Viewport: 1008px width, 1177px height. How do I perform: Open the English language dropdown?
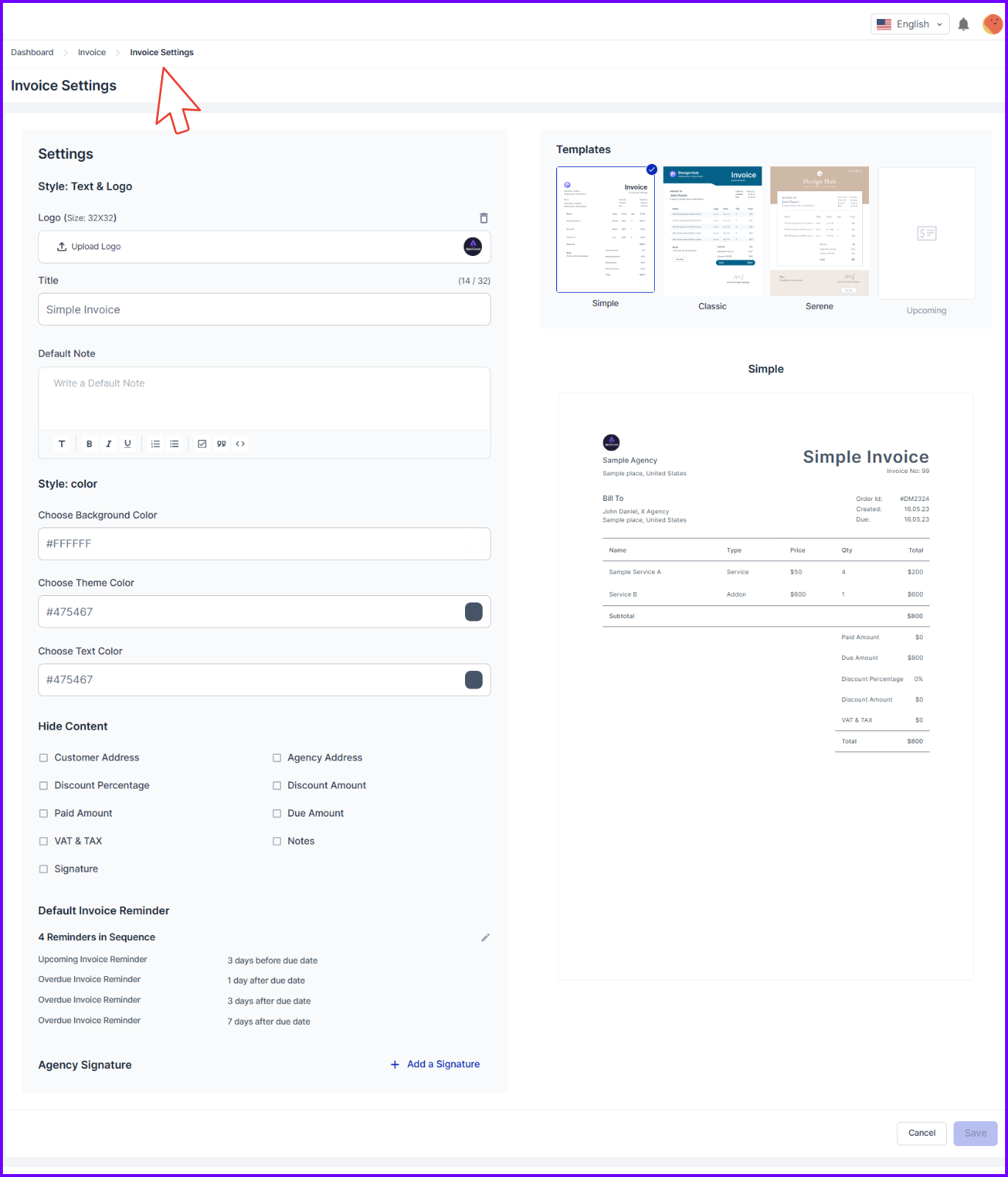(x=910, y=24)
